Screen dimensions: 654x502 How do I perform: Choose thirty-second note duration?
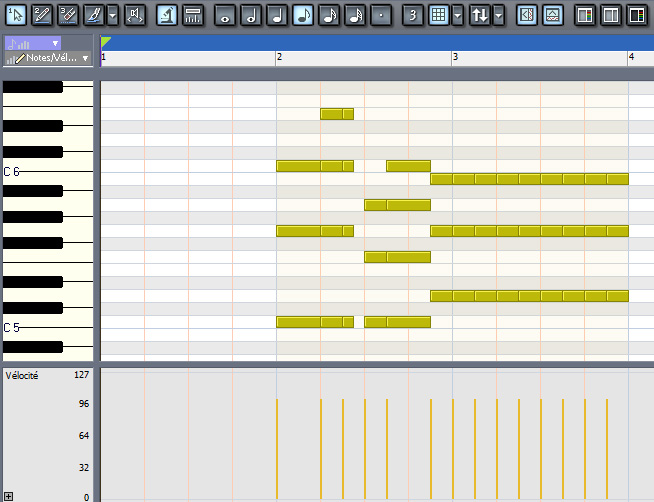(x=355, y=15)
